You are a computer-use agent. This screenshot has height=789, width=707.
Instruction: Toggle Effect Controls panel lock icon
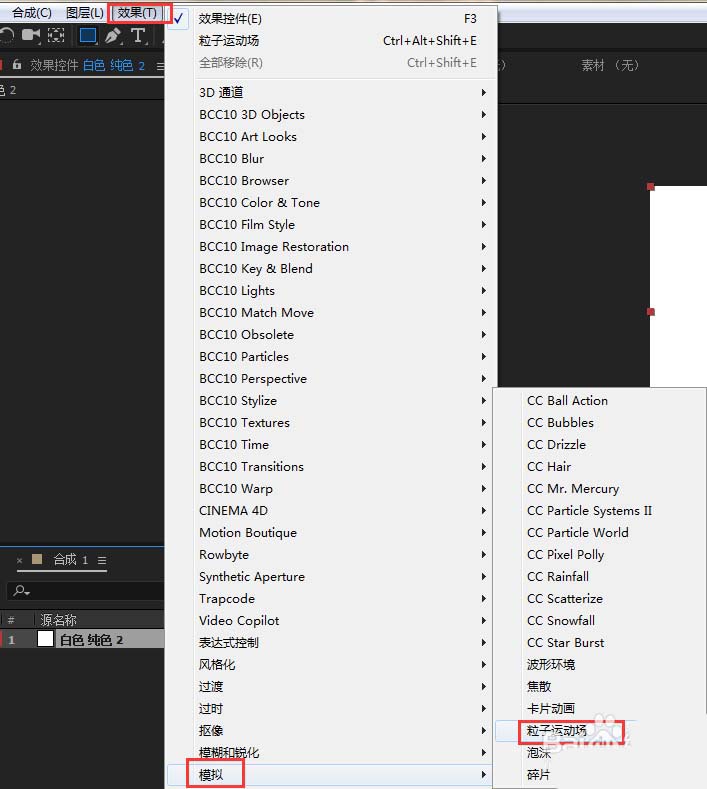click(17, 64)
